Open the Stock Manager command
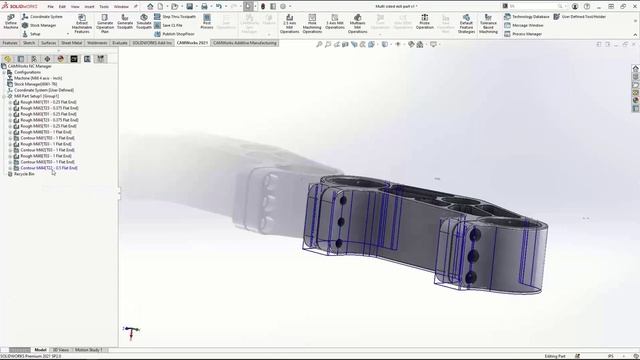The image size is (640, 360). (x=39, y=25)
